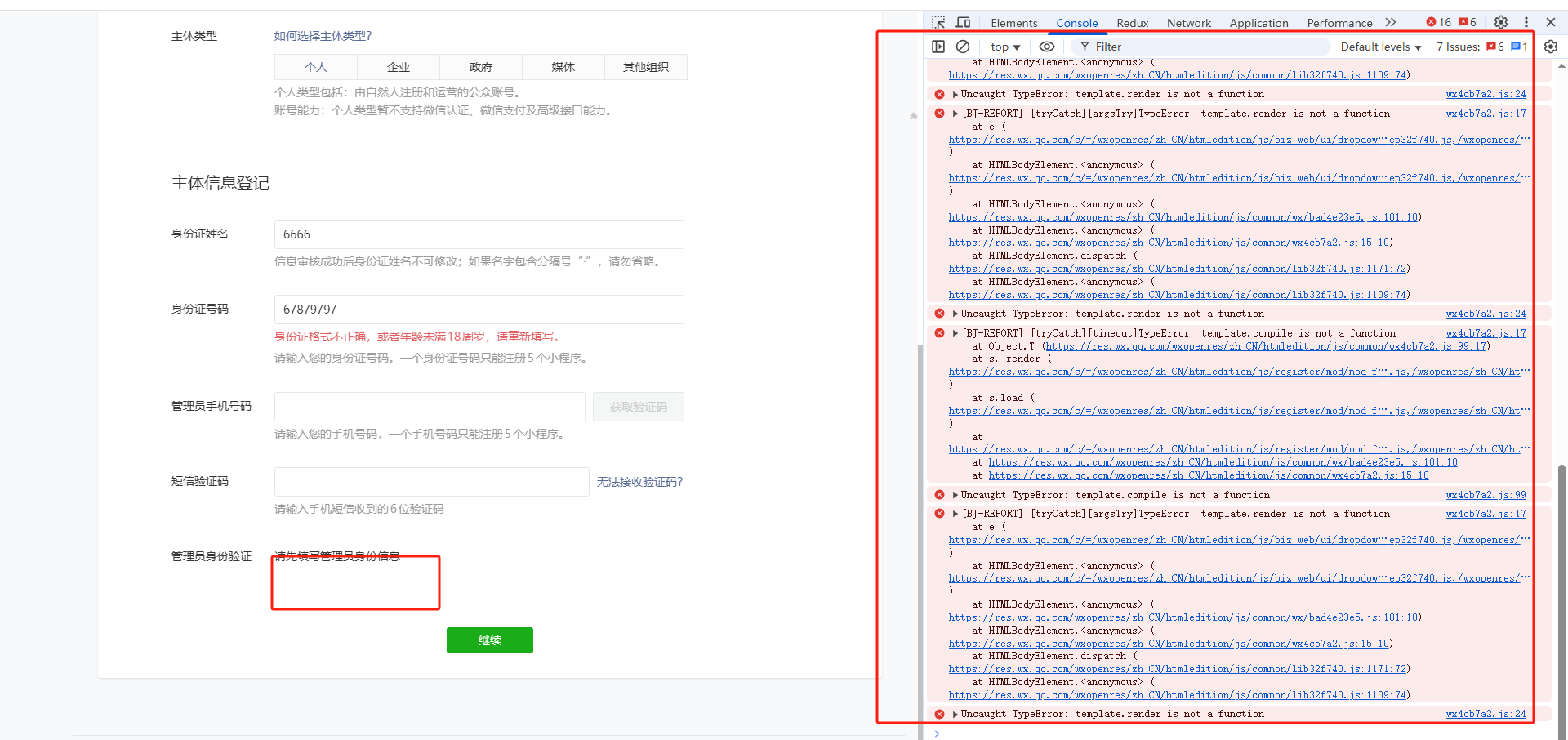Click the error icon beside the '[tryCatch][timeout]' entry

939,333
